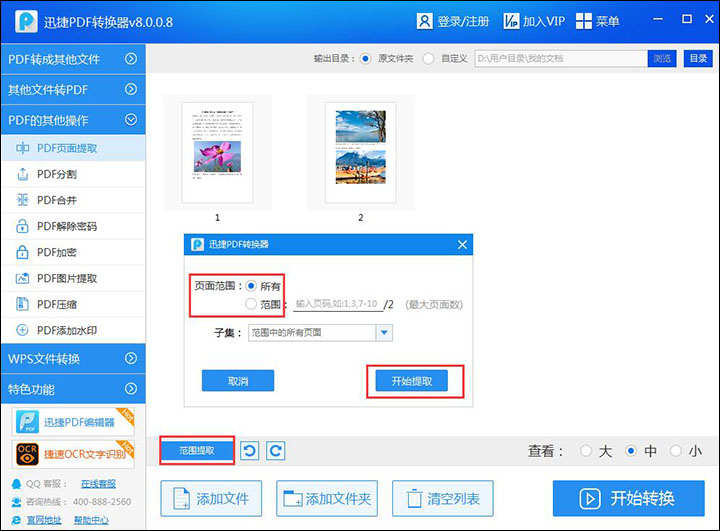Click the user login avatar icon
This screenshot has height=531, width=720.
424,21
